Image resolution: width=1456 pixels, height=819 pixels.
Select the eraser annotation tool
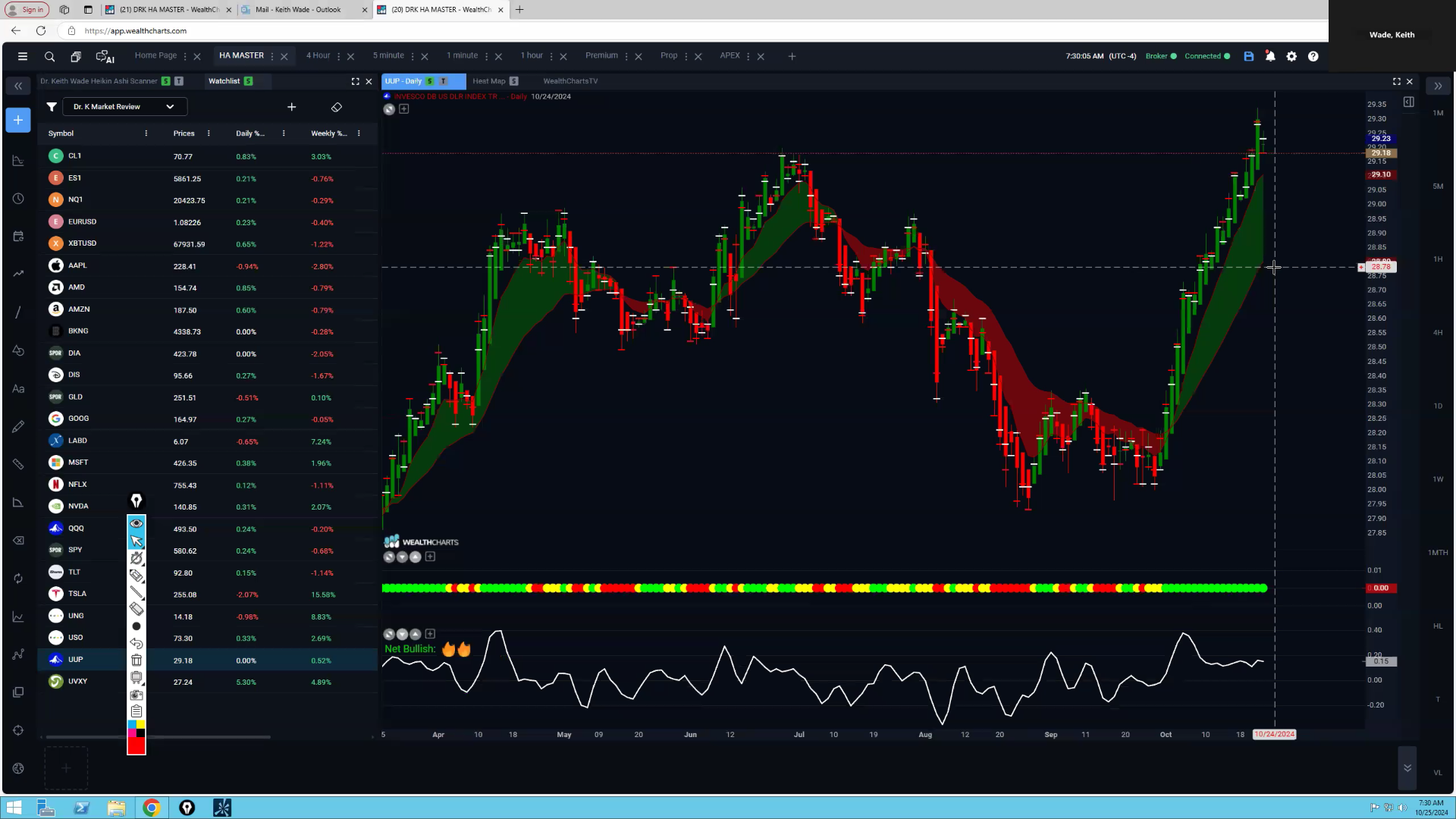136,609
